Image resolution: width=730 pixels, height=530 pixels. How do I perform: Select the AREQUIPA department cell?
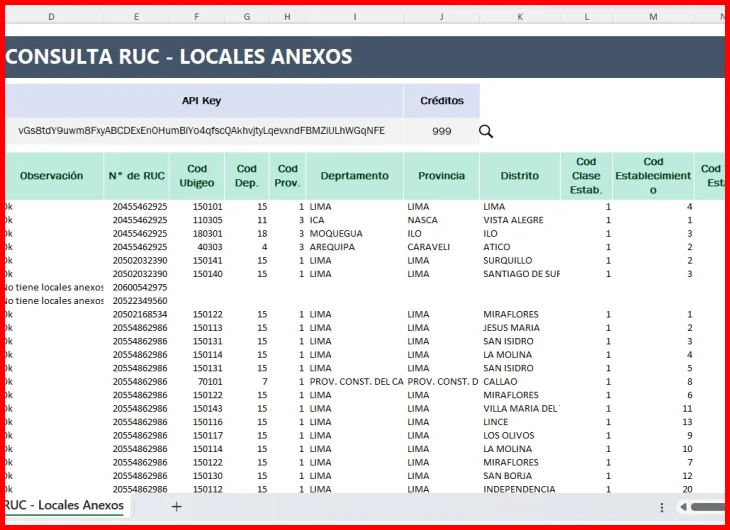click(x=355, y=247)
